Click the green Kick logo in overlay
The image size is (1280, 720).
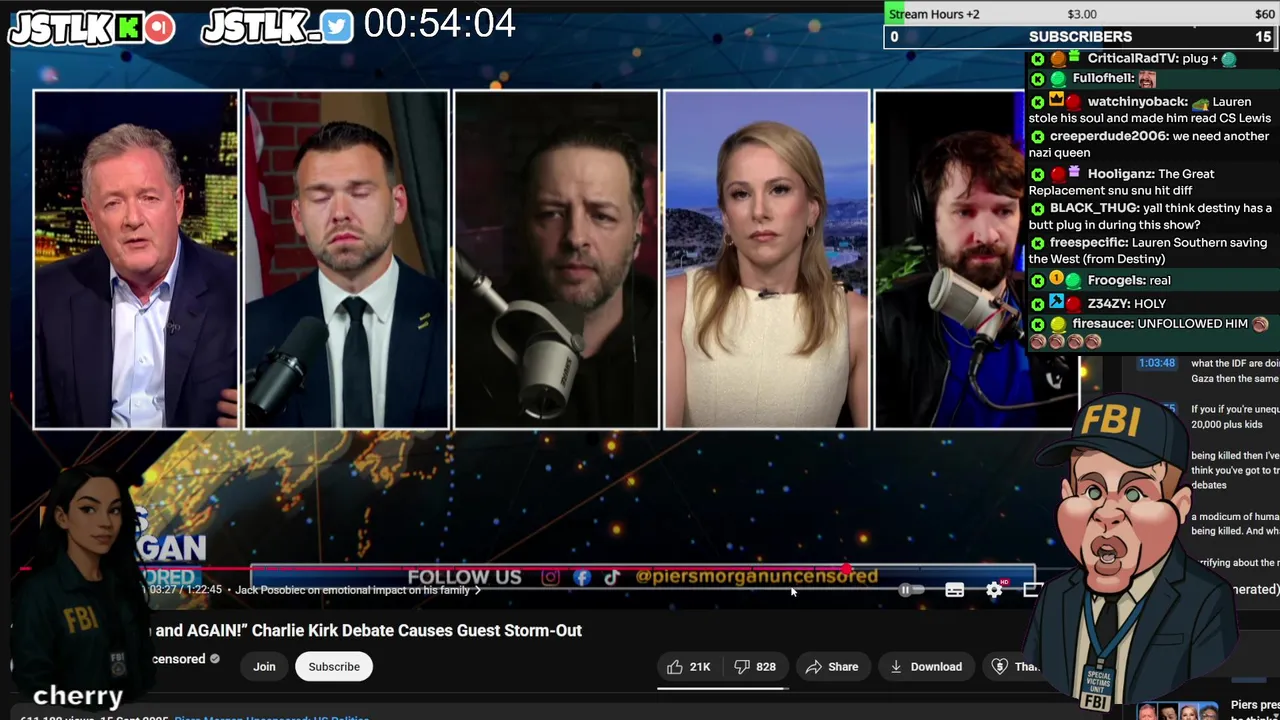129,28
